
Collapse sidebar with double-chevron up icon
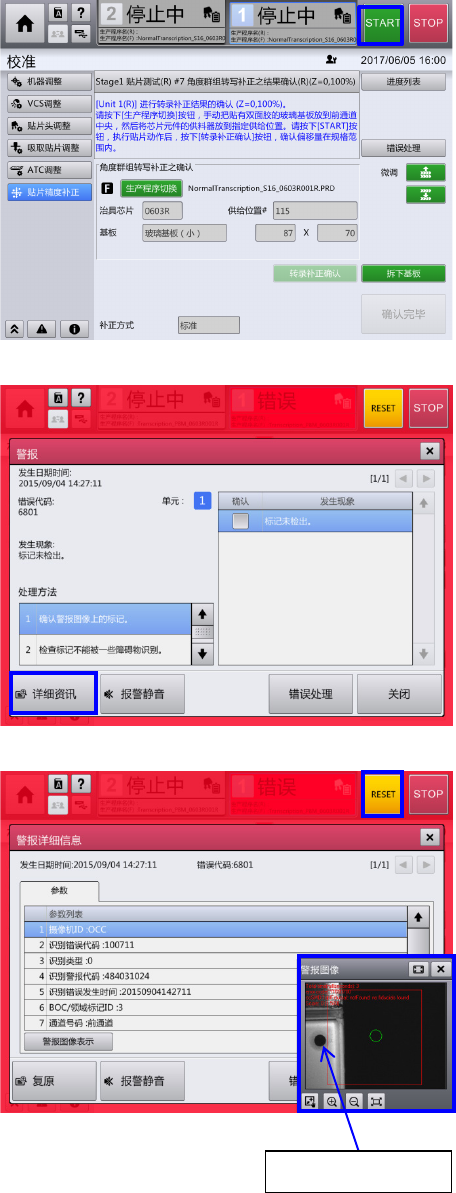point(14,329)
